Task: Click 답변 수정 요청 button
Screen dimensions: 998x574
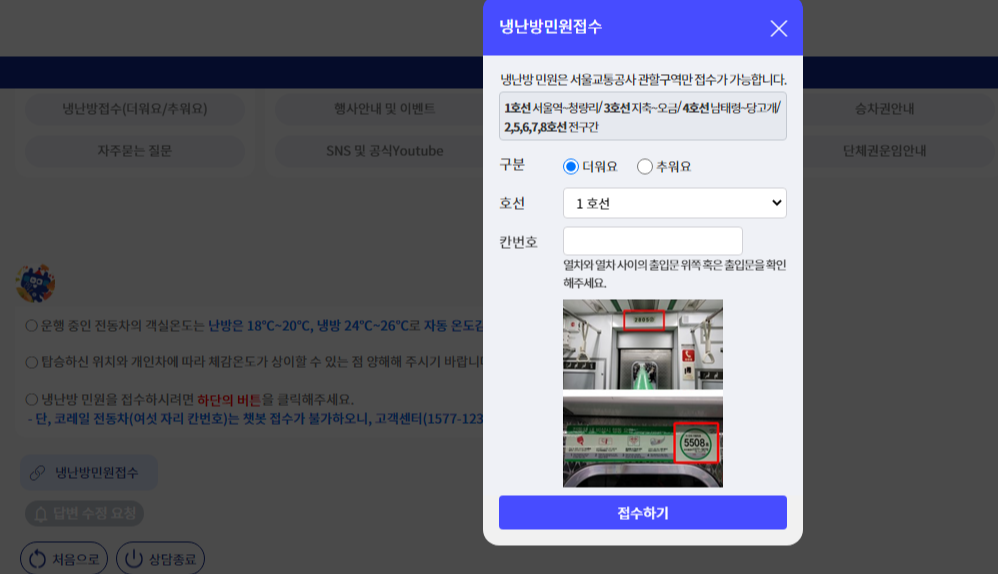Action: point(84,513)
